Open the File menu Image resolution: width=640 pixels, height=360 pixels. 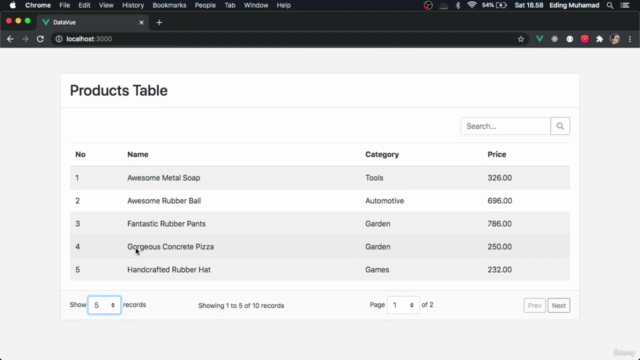tap(64, 5)
